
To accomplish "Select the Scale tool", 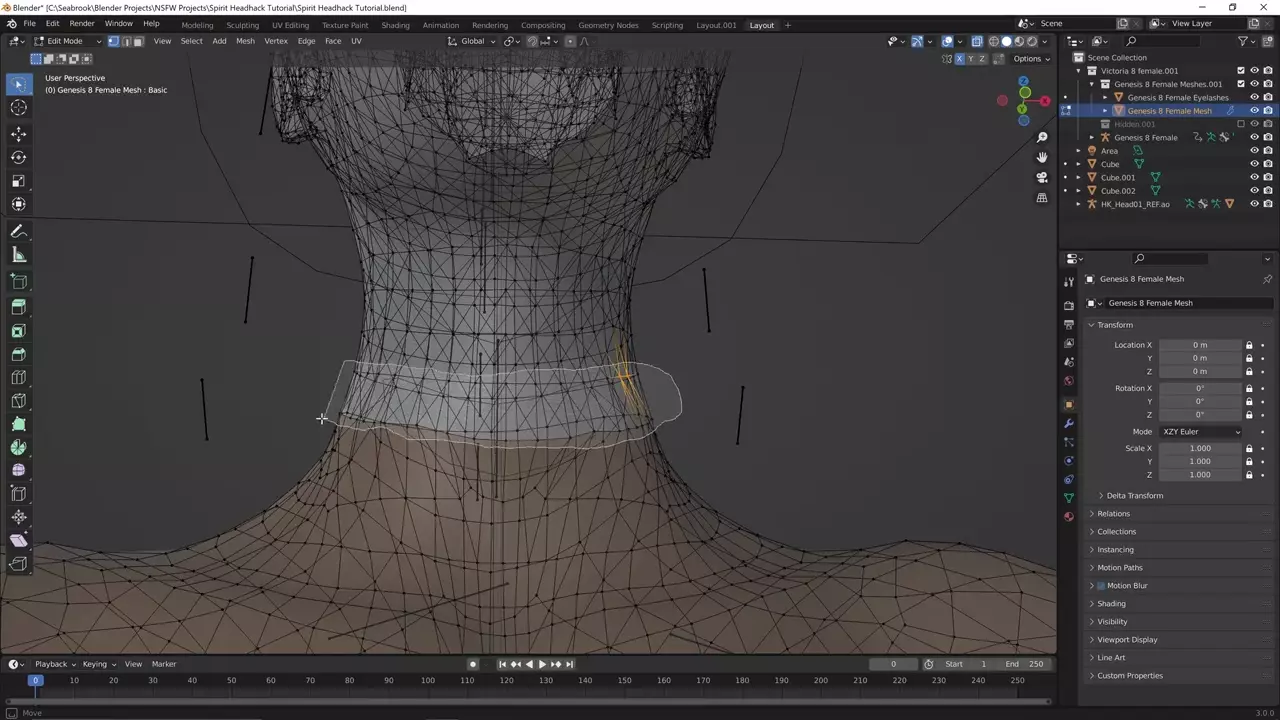I will point(18,181).
